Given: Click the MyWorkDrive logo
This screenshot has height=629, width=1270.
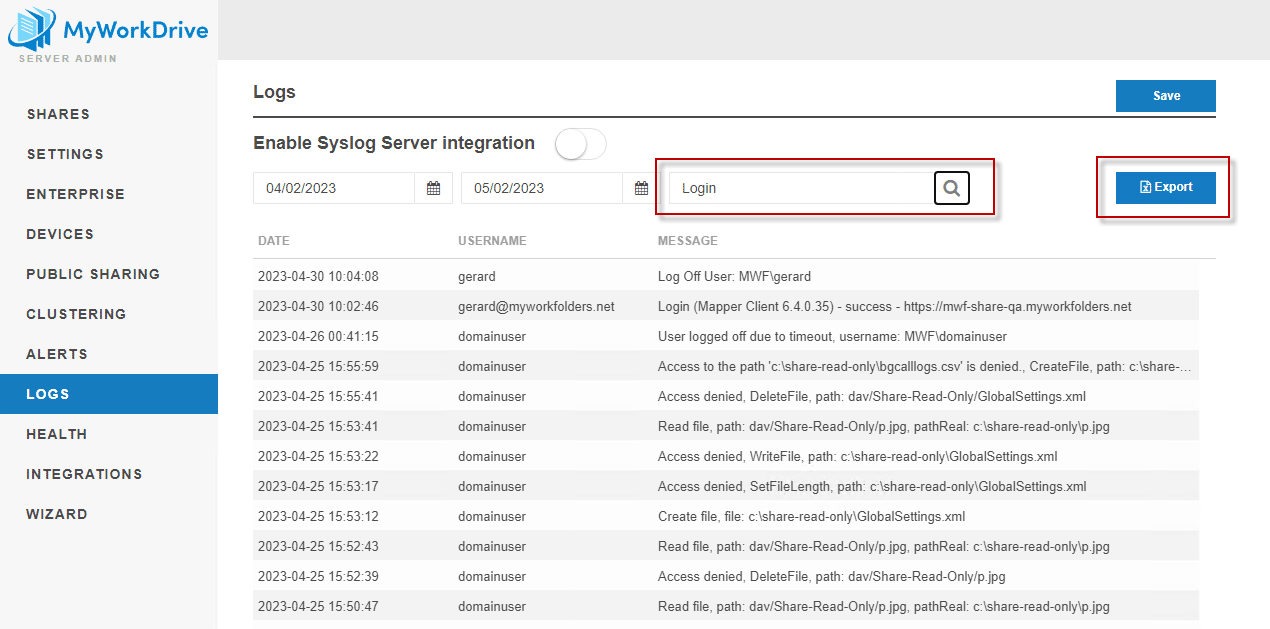Looking at the screenshot, I should click(108, 31).
